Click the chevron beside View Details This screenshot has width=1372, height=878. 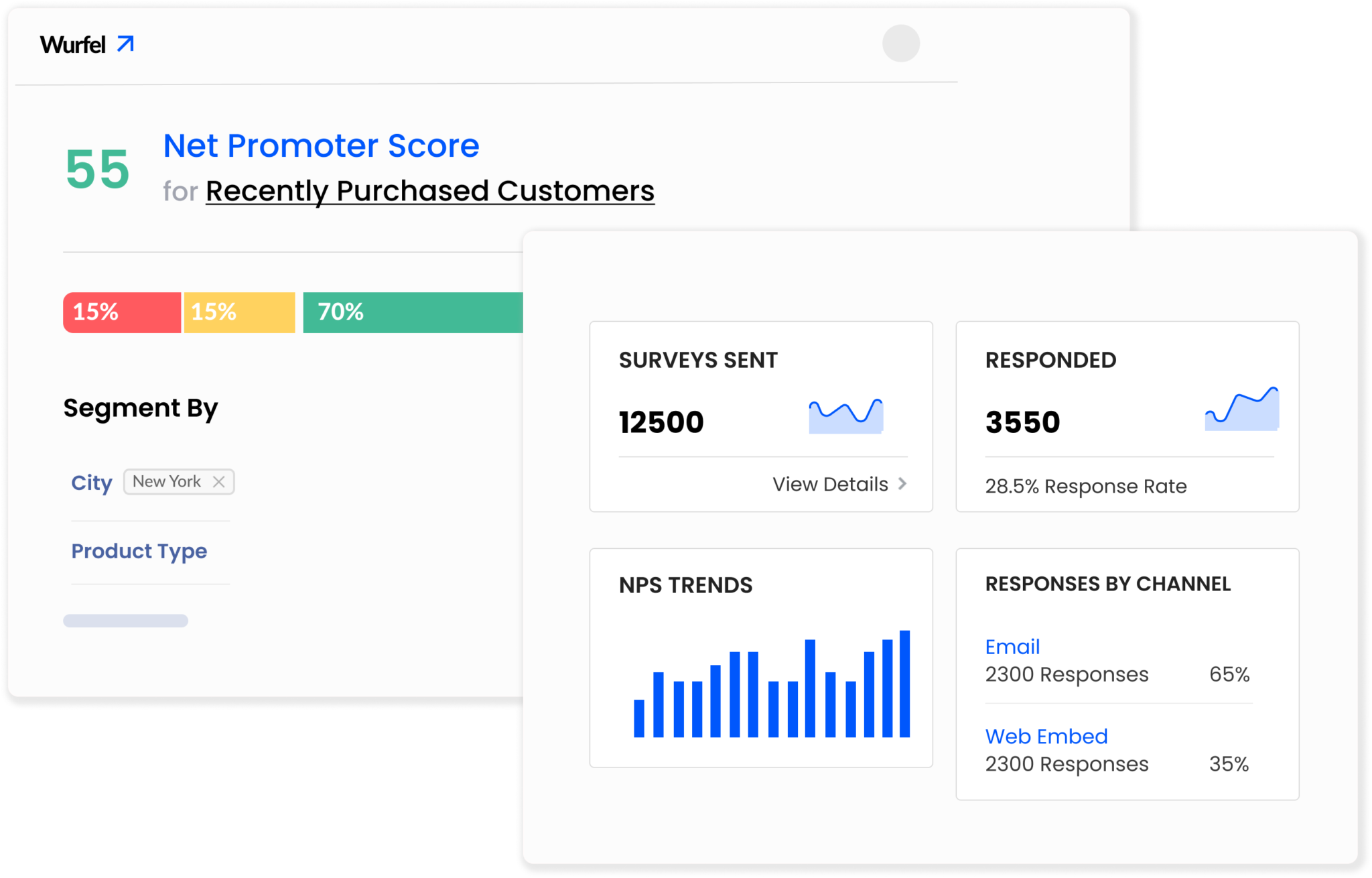(902, 483)
